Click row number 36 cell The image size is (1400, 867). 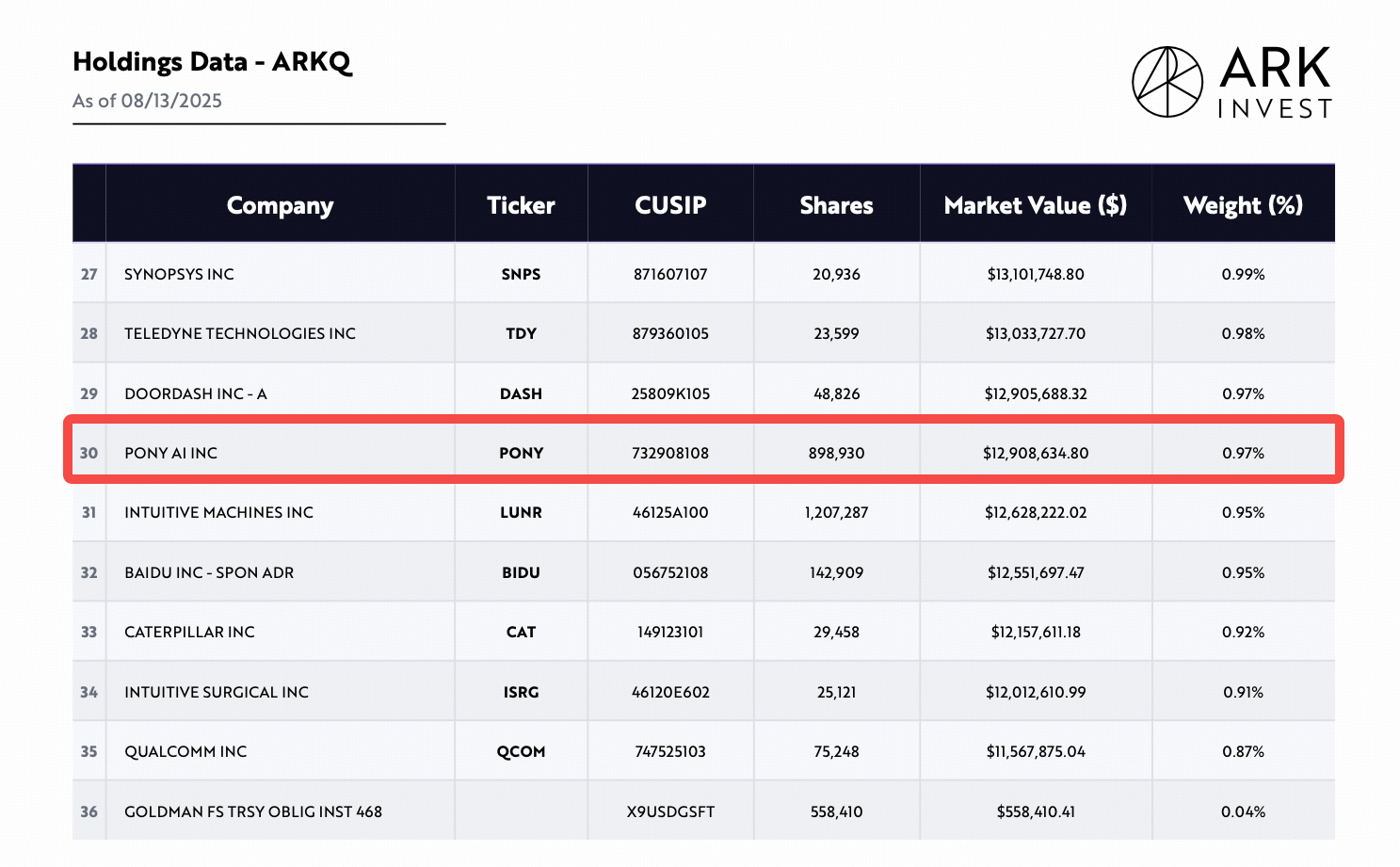click(x=89, y=811)
